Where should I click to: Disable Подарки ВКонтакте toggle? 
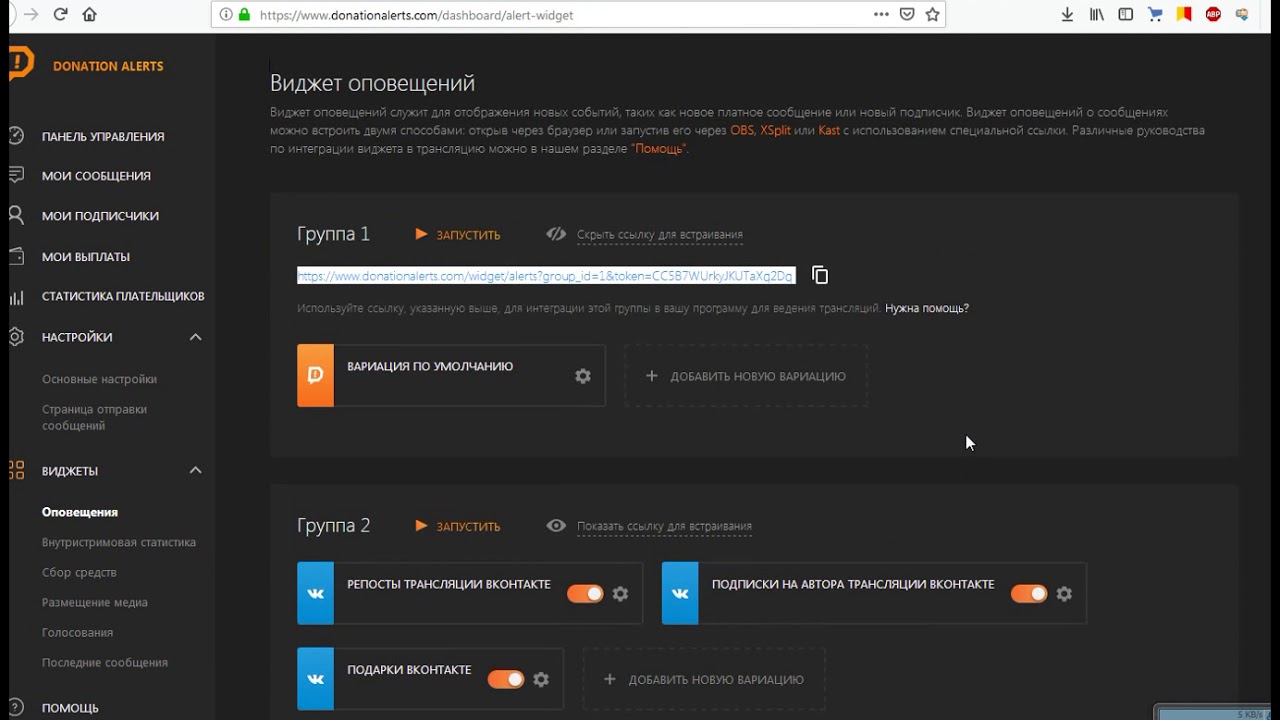(505, 680)
